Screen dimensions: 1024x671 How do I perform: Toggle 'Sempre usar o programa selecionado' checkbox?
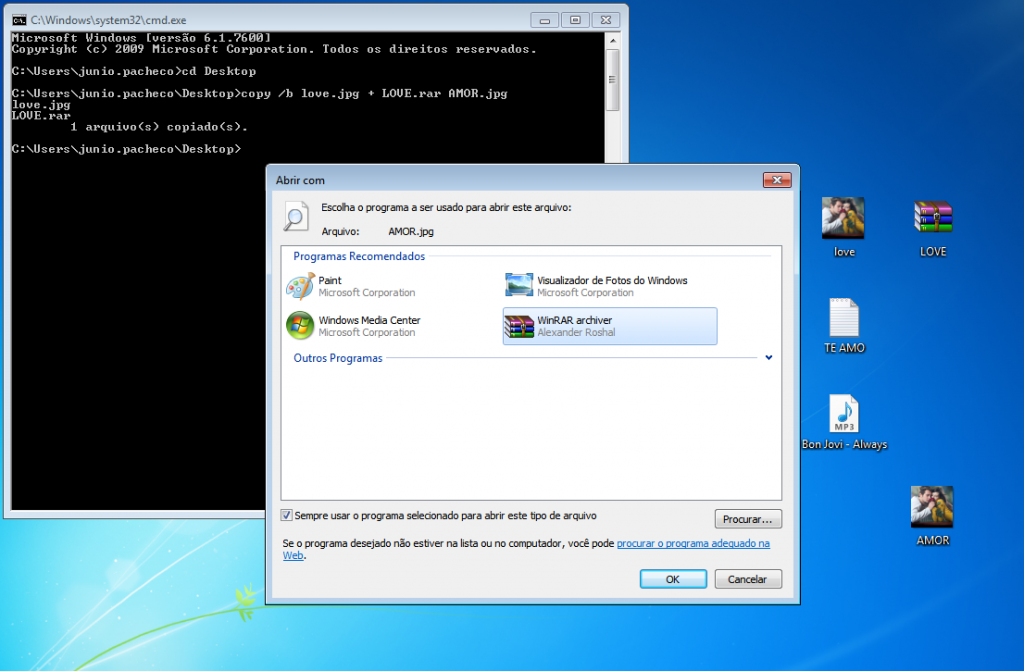pyautogui.click(x=286, y=516)
